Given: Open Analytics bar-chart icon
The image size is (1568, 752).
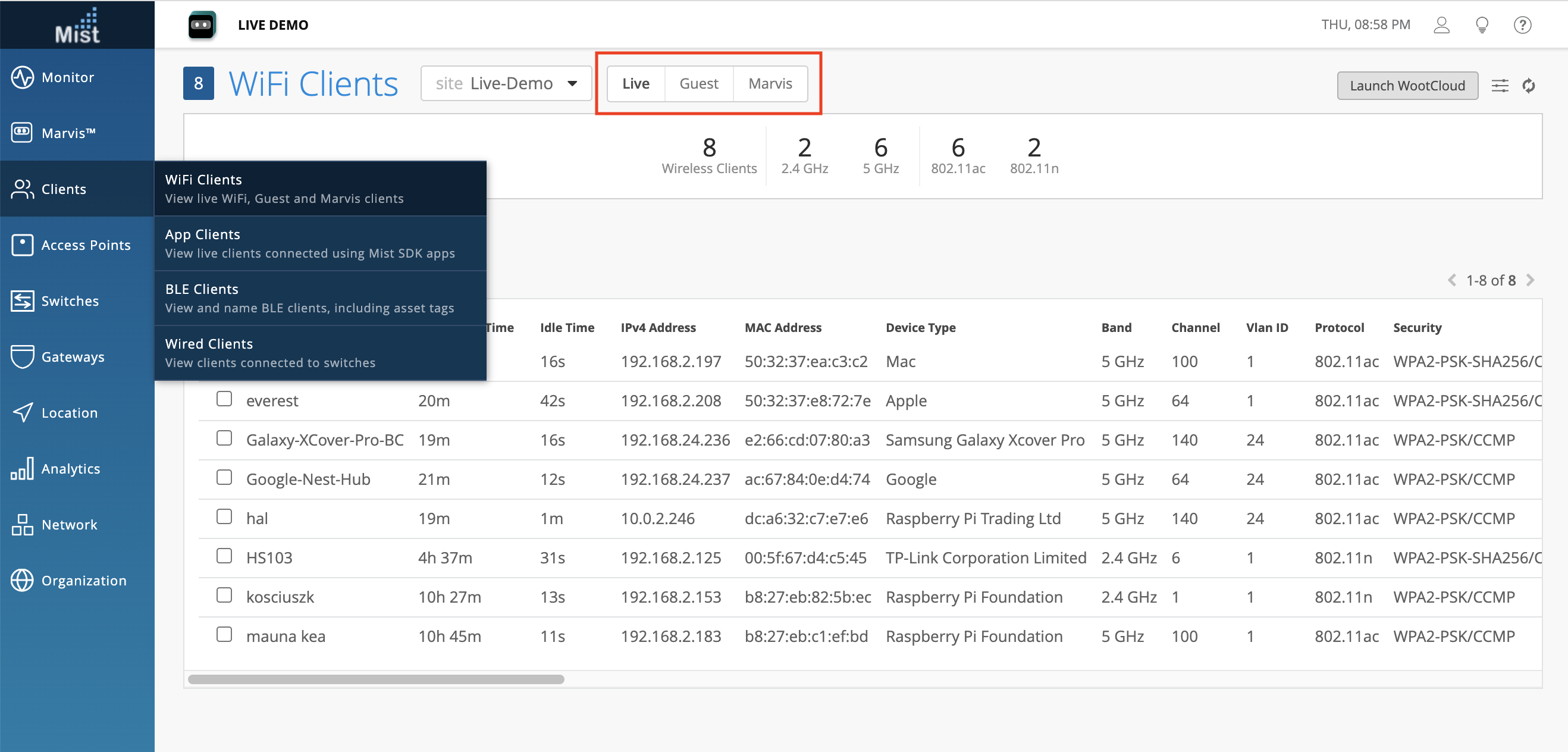Looking at the screenshot, I should (23, 469).
